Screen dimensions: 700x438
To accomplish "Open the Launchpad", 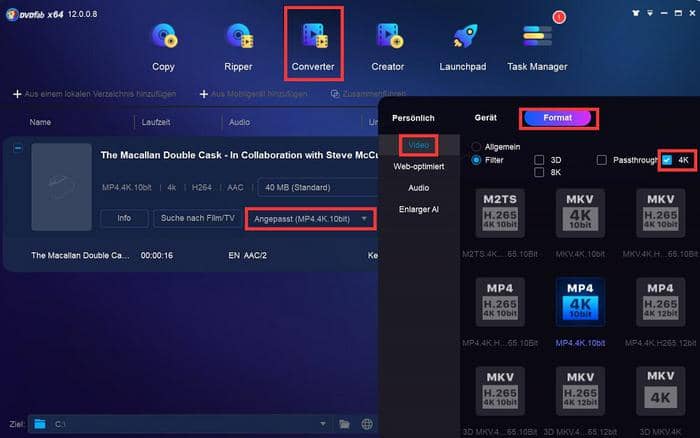I will click(x=463, y=46).
